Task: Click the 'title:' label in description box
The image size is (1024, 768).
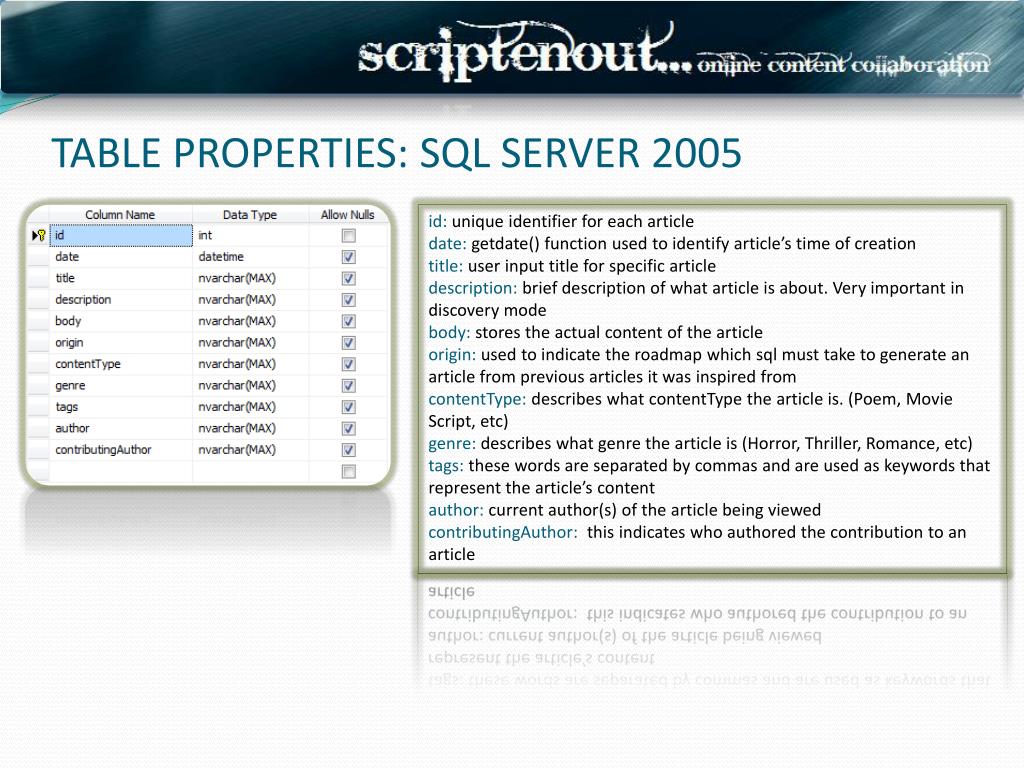Action: 445,266
